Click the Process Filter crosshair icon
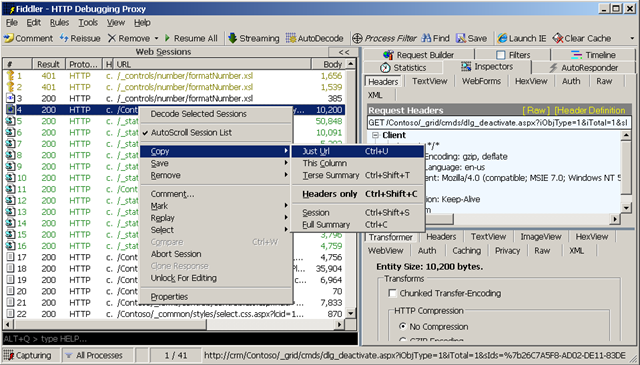640x365 pixels. (x=357, y=38)
